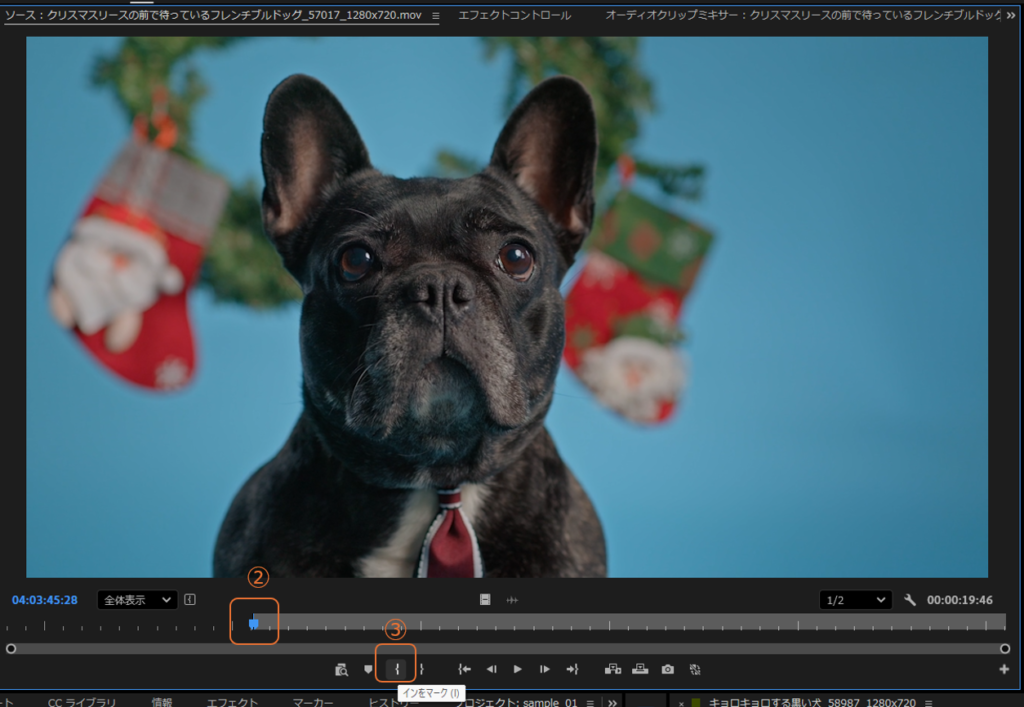Click the Overwrite edit icon

coord(640,669)
